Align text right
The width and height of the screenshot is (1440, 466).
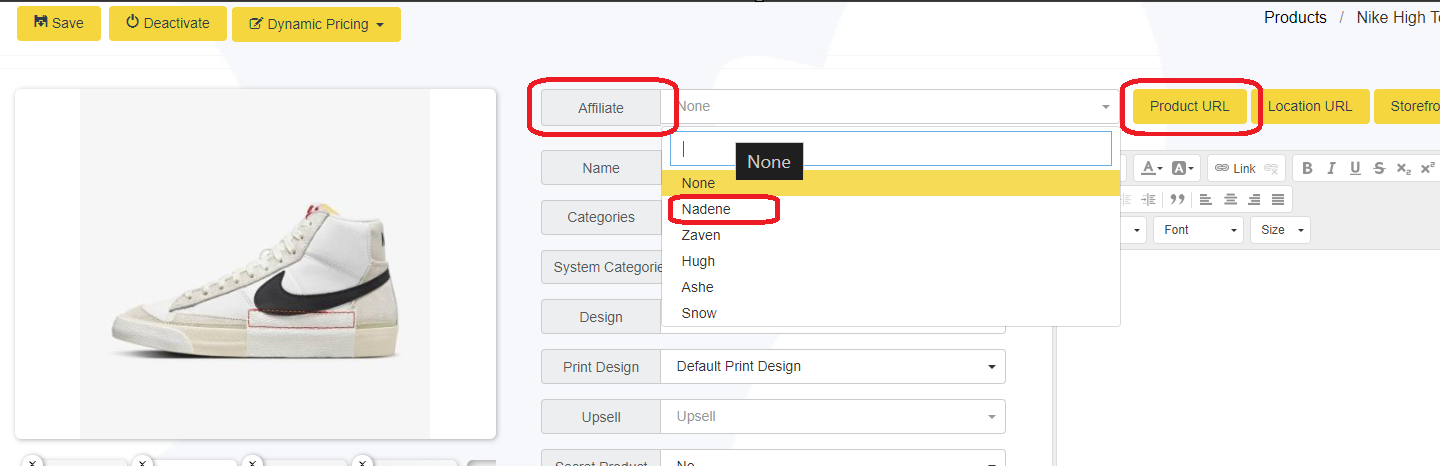click(x=1254, y=199)
